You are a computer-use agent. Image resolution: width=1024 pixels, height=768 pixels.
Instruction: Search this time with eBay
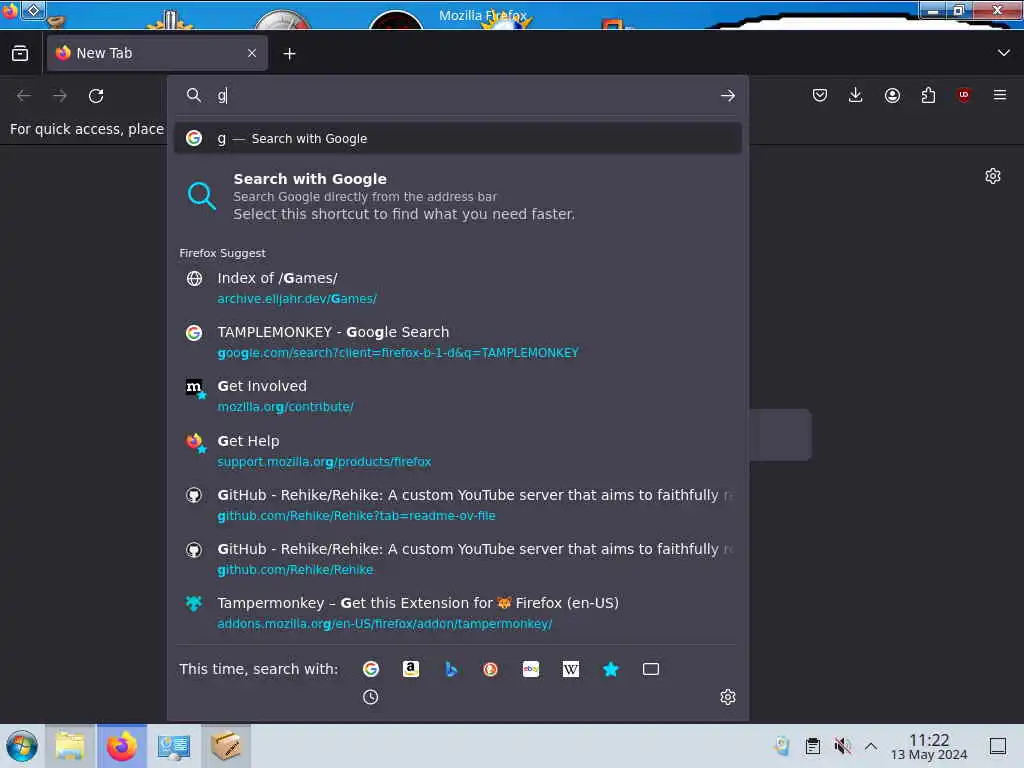[531, 669]
